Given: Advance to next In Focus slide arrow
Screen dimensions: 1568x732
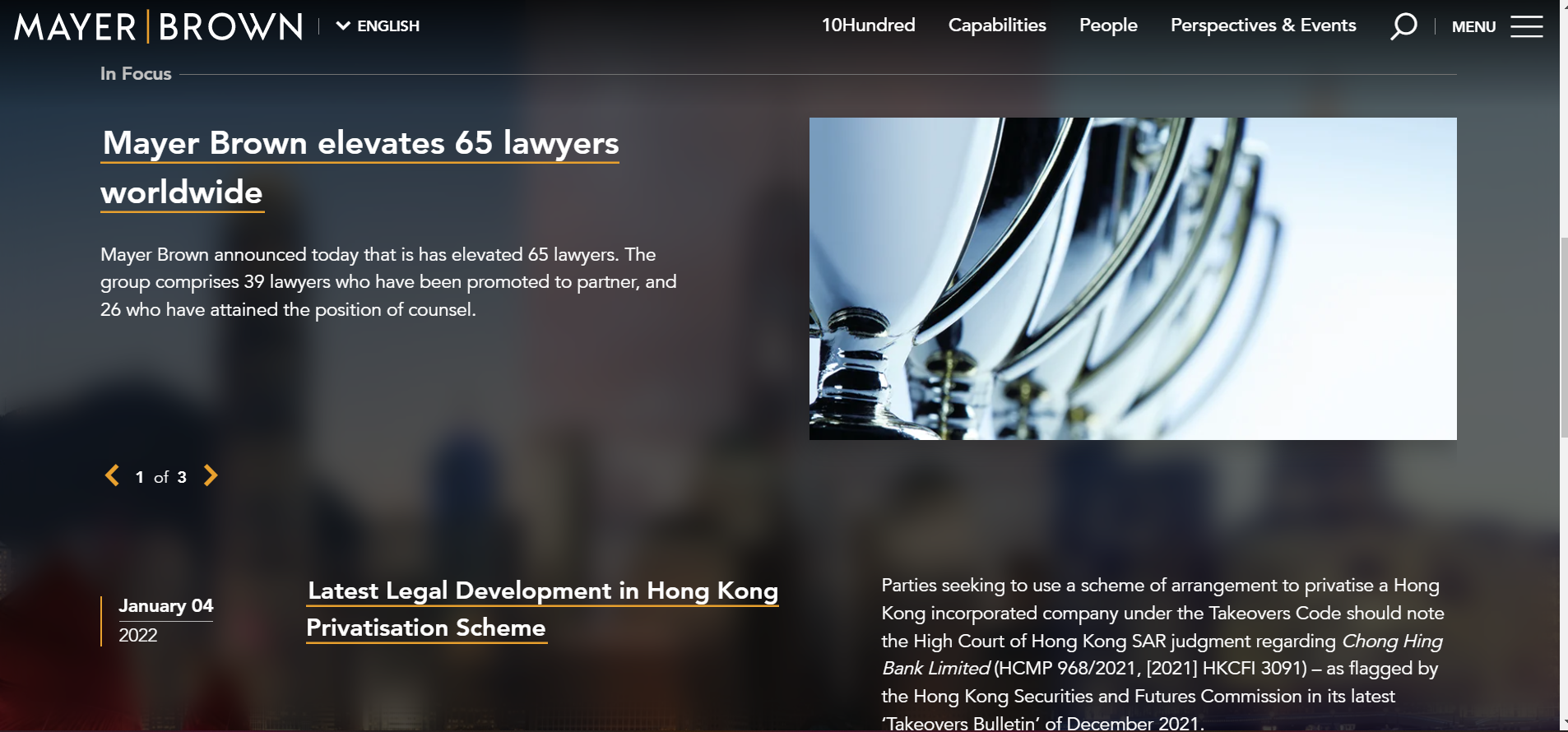Looking at the screenshot, I should coord(211,475).
